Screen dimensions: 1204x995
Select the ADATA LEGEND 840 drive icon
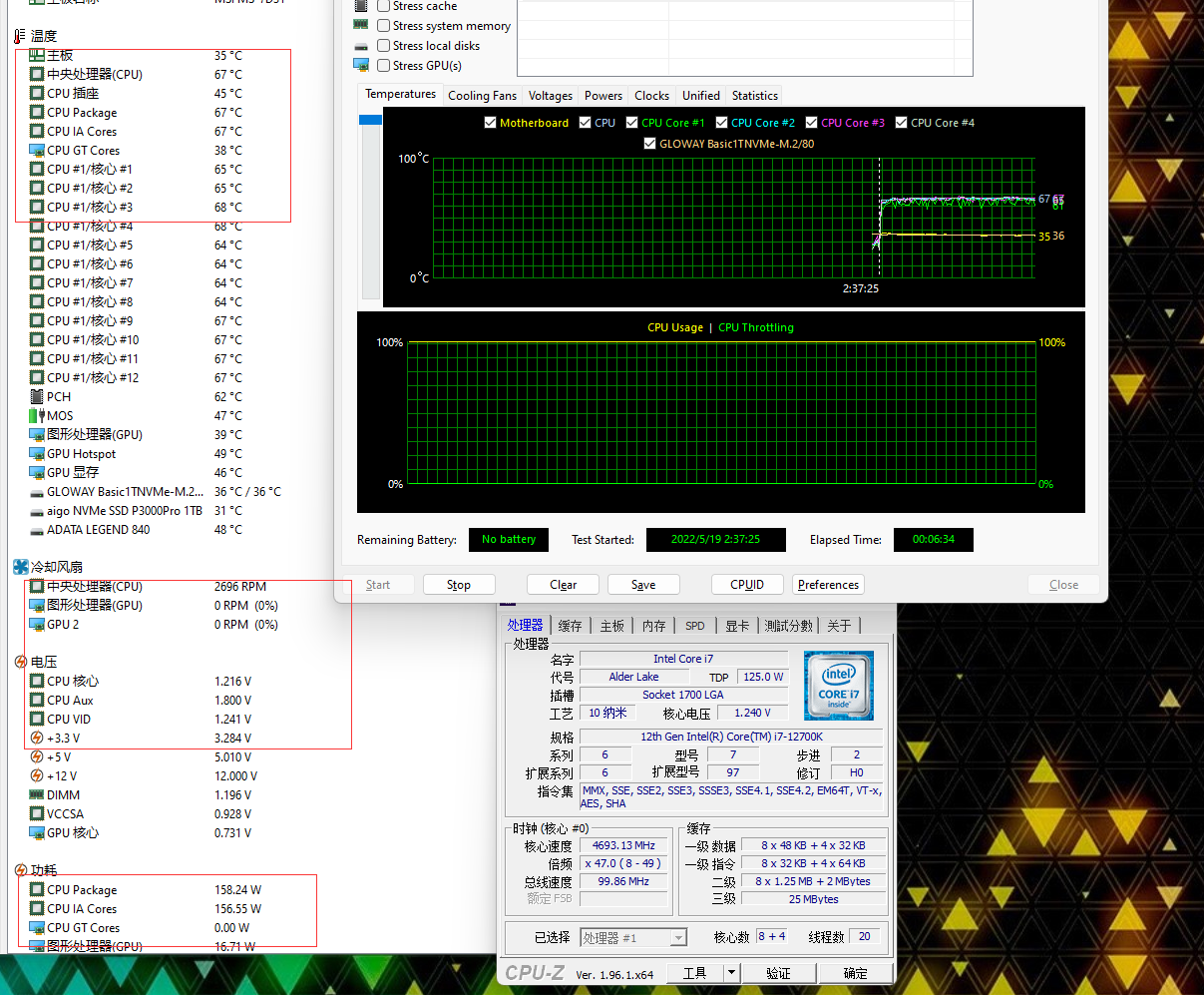pos(37,530)
